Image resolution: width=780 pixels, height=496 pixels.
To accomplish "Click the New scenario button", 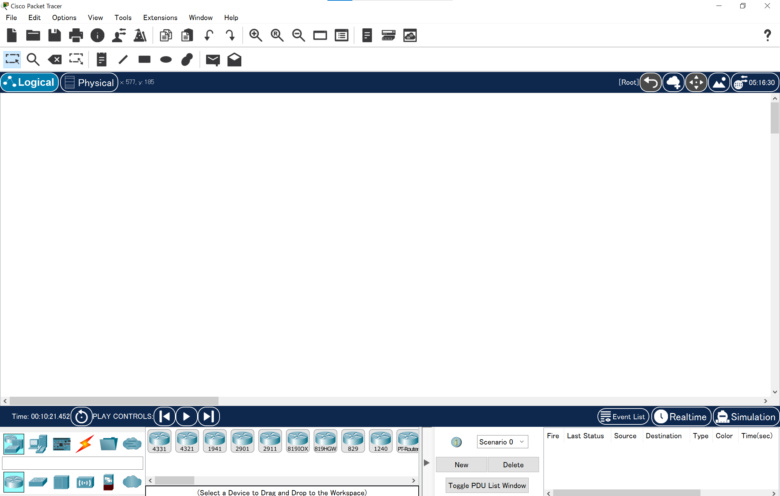I will pos(462,465).
